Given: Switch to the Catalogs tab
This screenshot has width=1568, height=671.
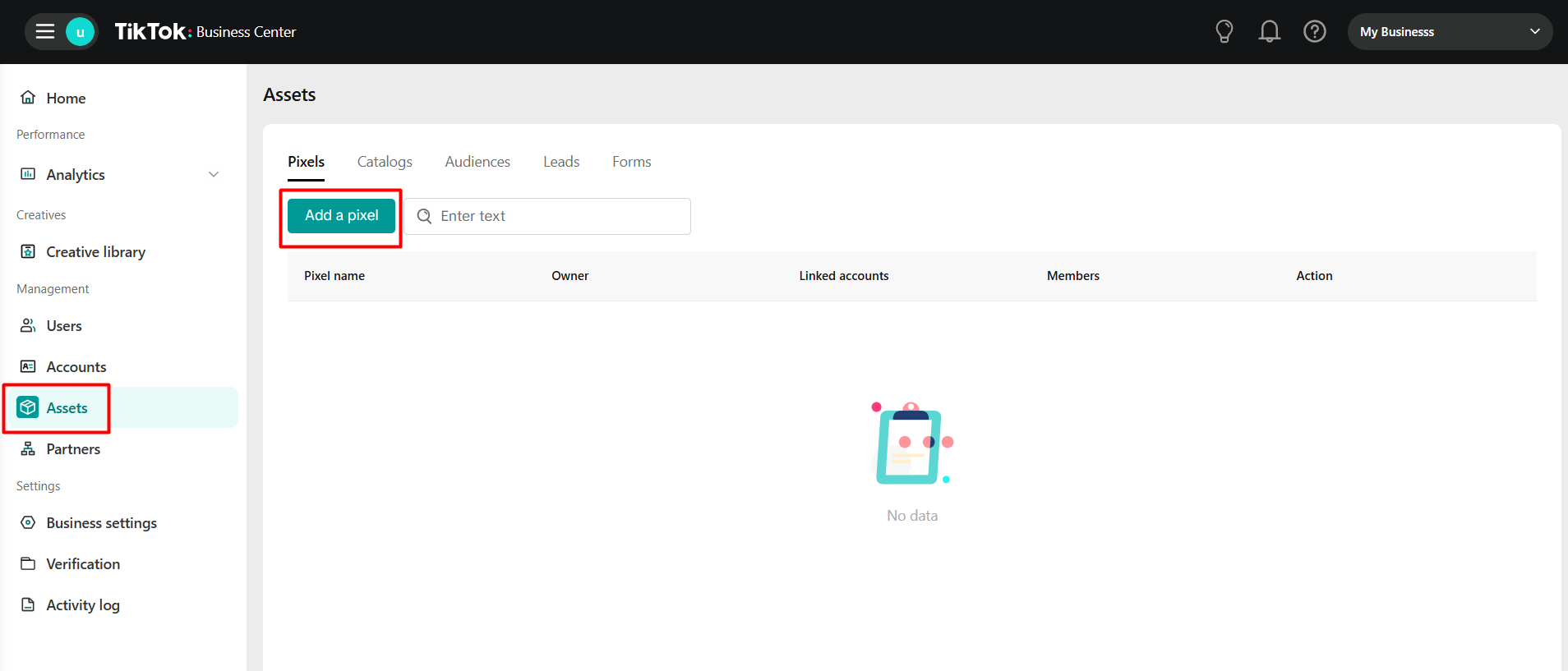Looking at the screenshot, I should (385, 162).
